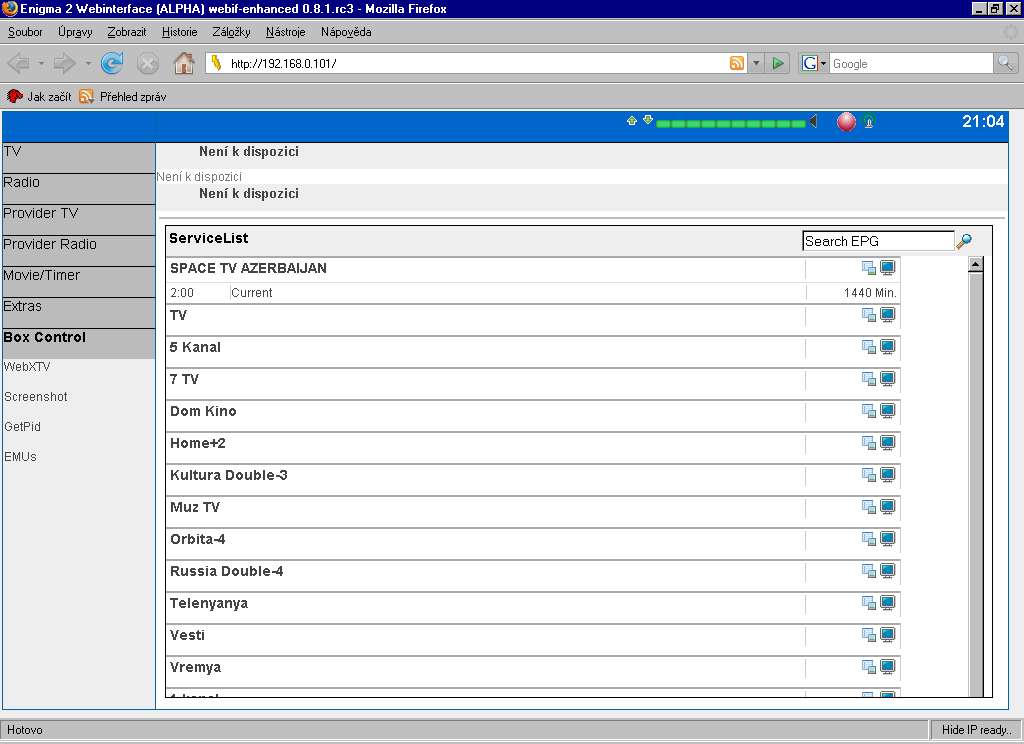
Task: Select Box Control in the sidebar
Action: [x=78, y=344]
